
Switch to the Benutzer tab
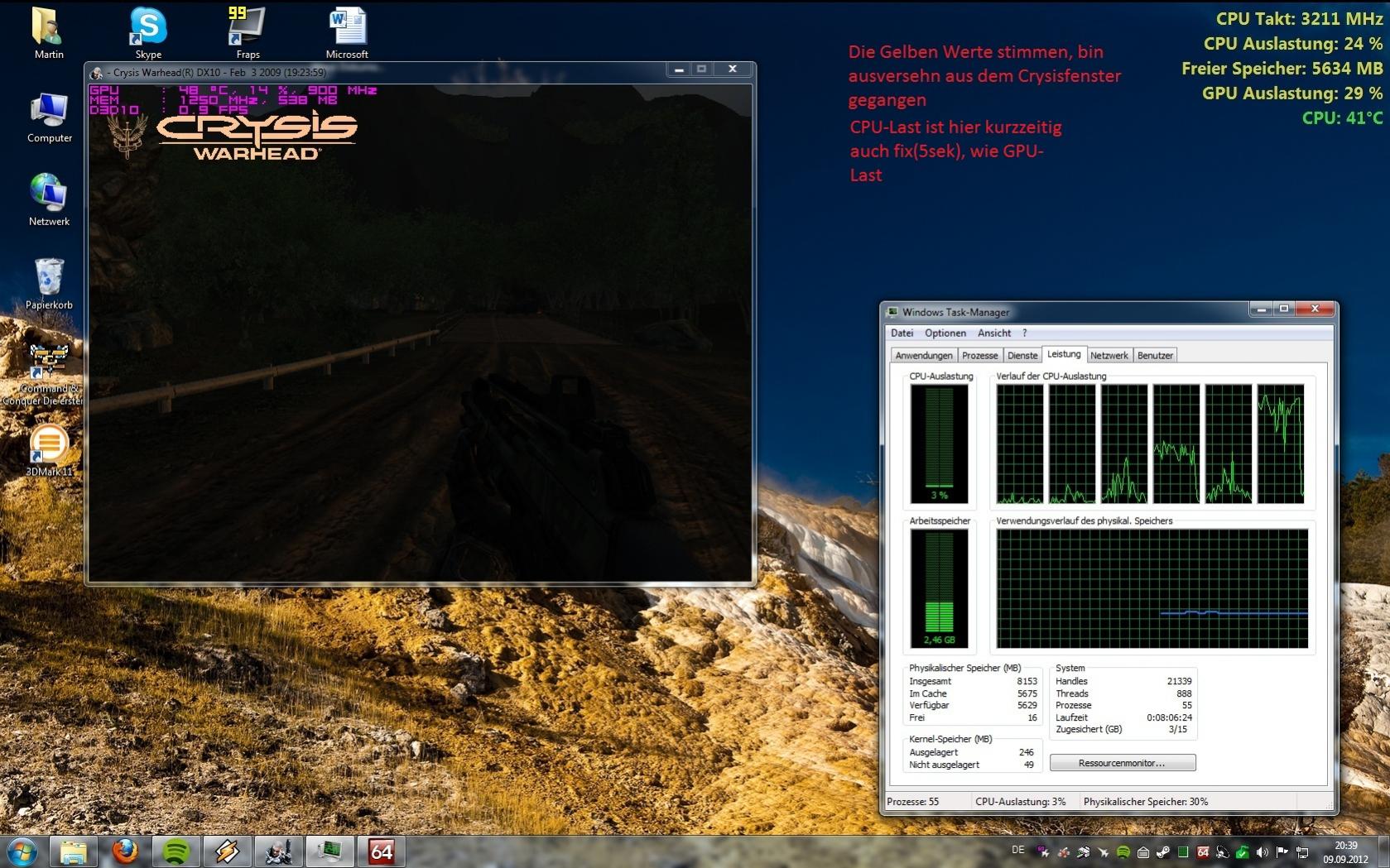click(x=1155, y=356)
